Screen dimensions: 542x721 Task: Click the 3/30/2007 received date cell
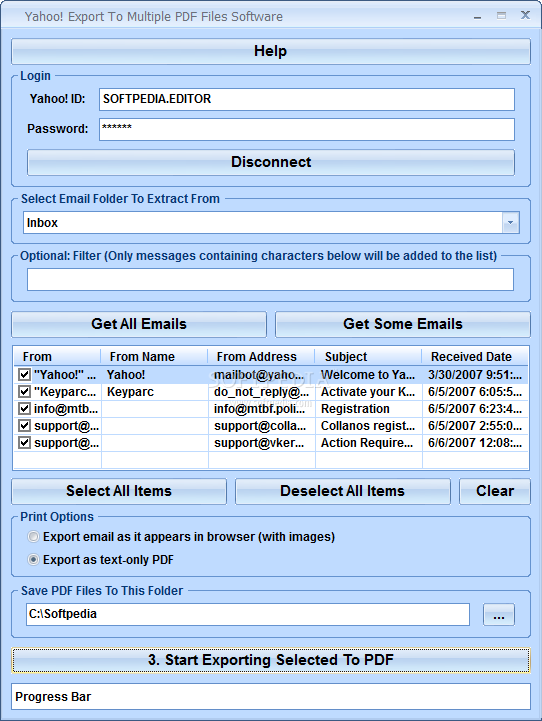click(475, 375)
